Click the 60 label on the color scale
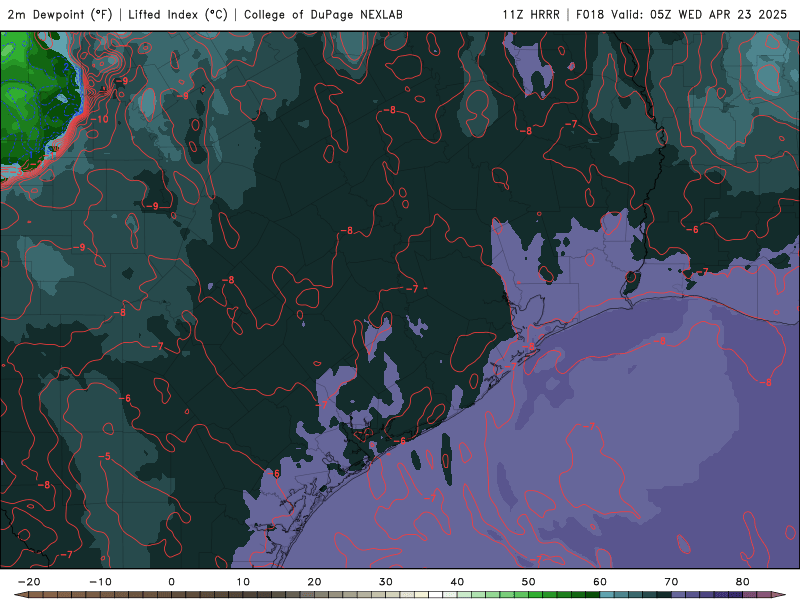Image resolution: width=800 pixels, height=600 pixels. coord(600,582)
